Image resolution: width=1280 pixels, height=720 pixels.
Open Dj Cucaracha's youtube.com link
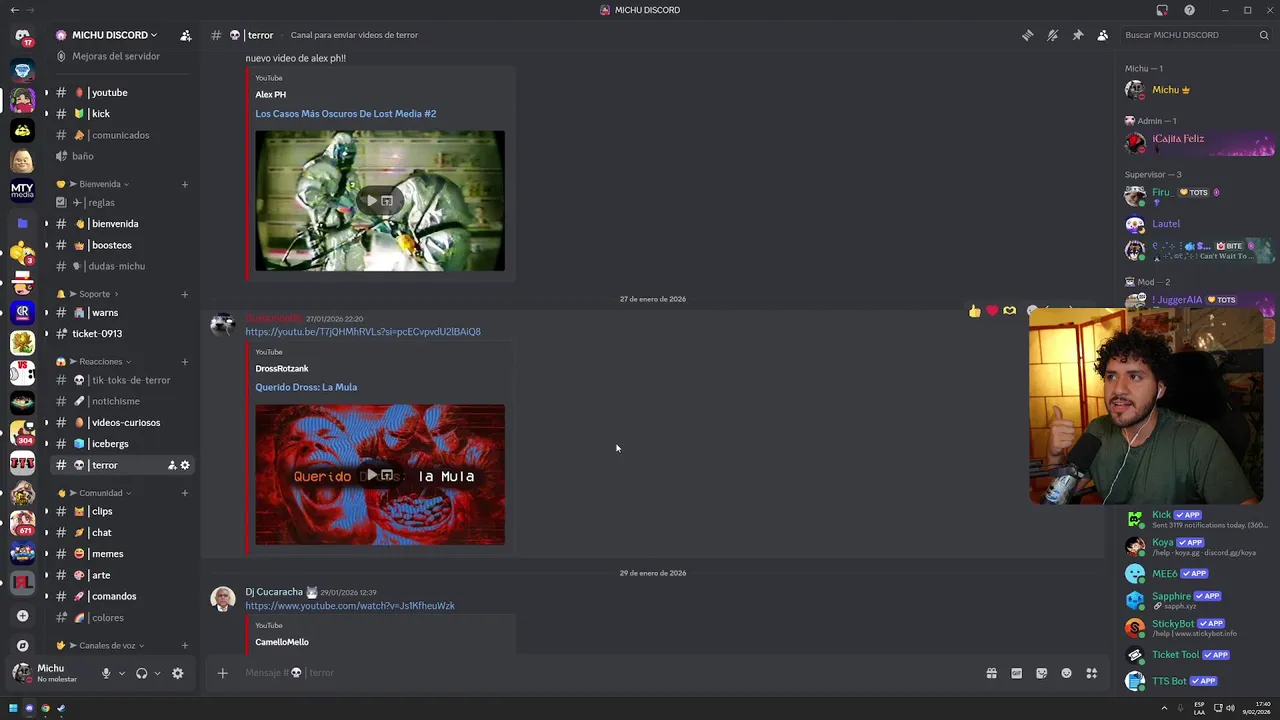(x=350, y=606)
